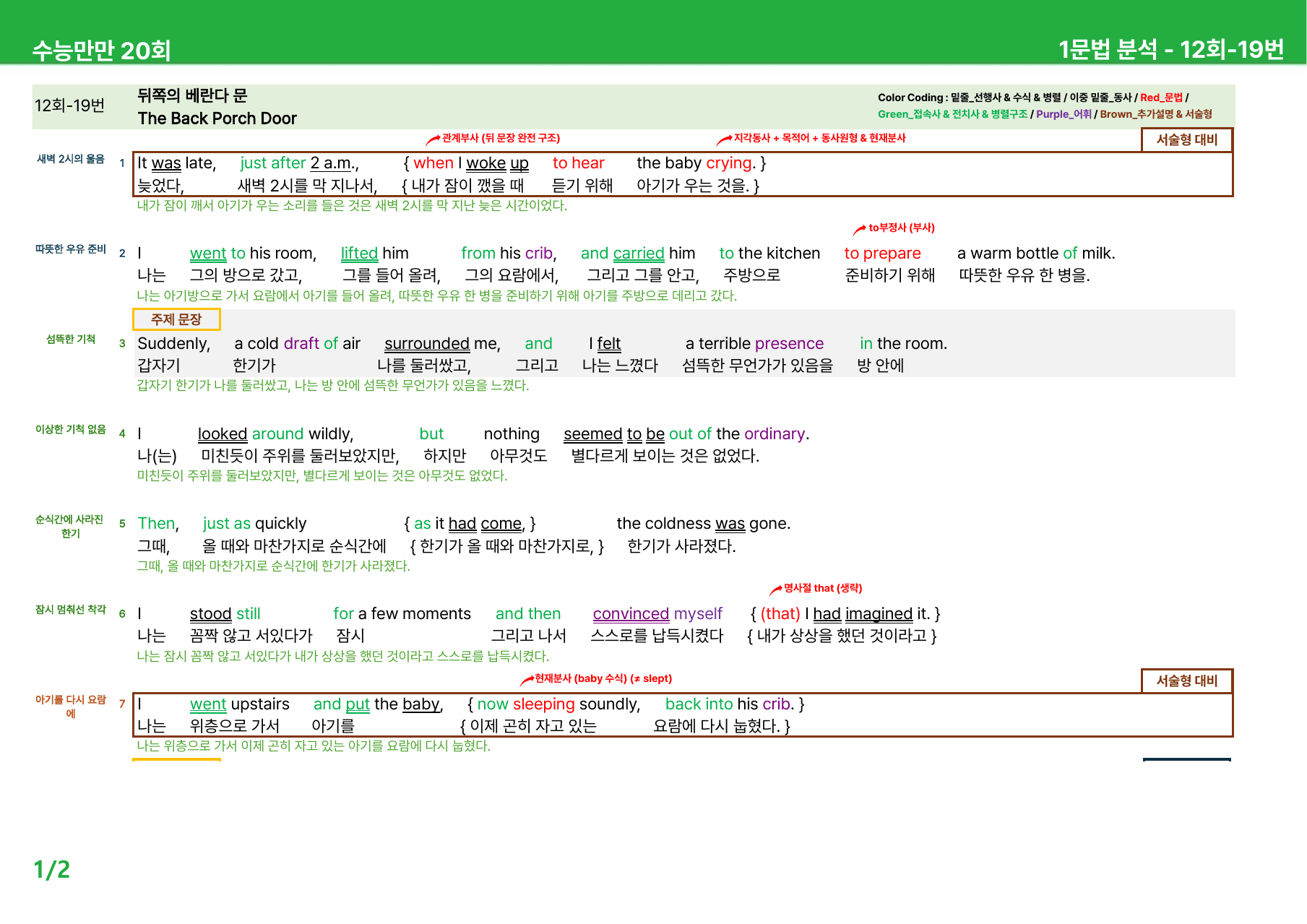Click the note '관계부사 (뒤 문장 완전 구조)'
This screenshot has height=924, width=1307.
(501, 138)
